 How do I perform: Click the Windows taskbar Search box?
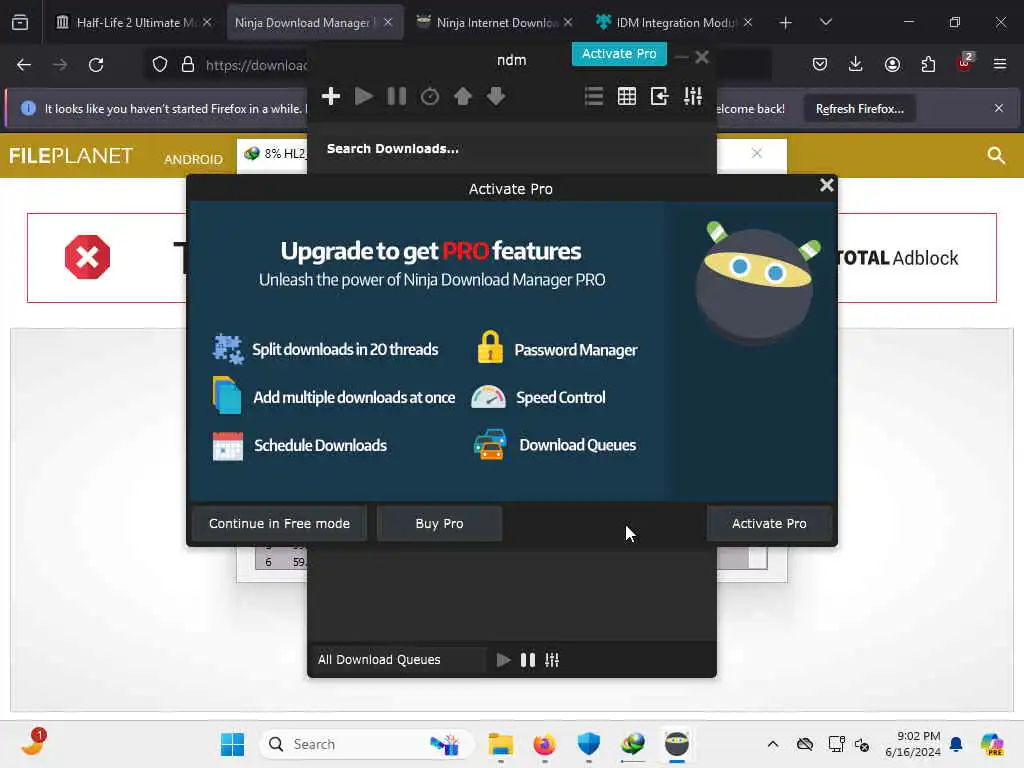coord(368,744)
